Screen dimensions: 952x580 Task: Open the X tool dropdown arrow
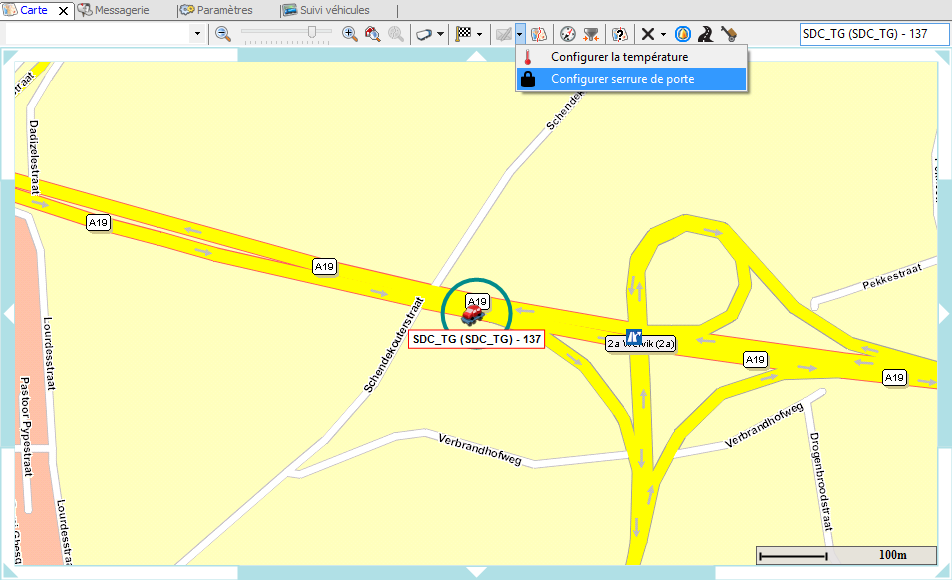coord(663,34)
